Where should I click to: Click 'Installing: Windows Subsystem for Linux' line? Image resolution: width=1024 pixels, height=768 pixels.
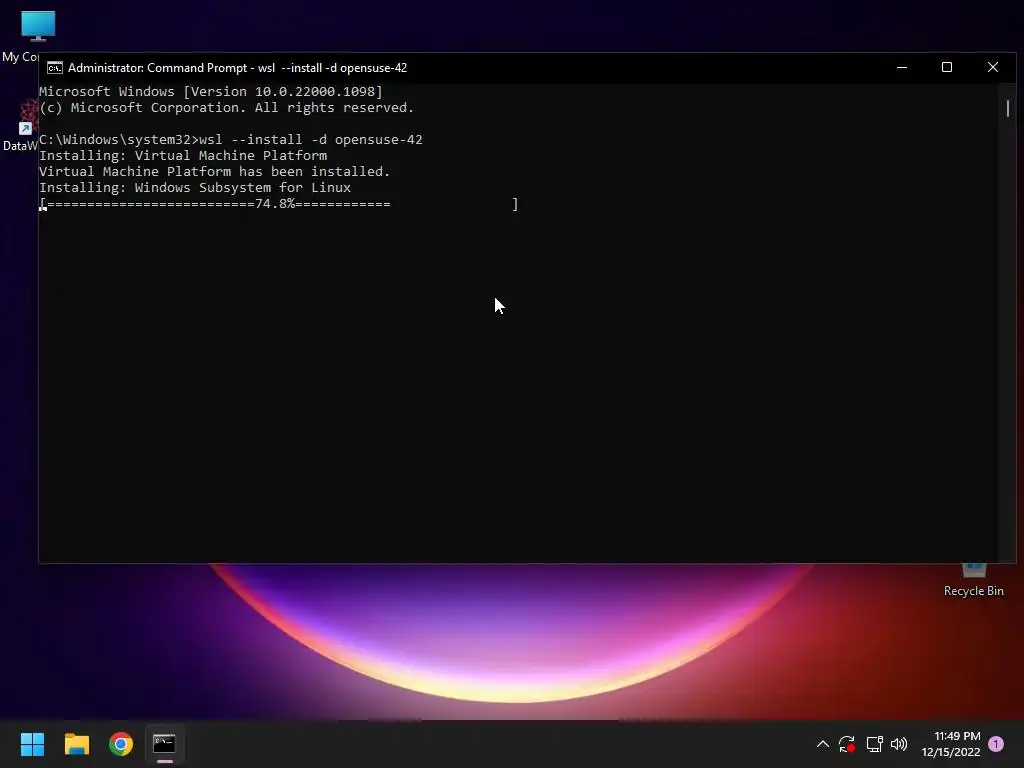point(195,187)
